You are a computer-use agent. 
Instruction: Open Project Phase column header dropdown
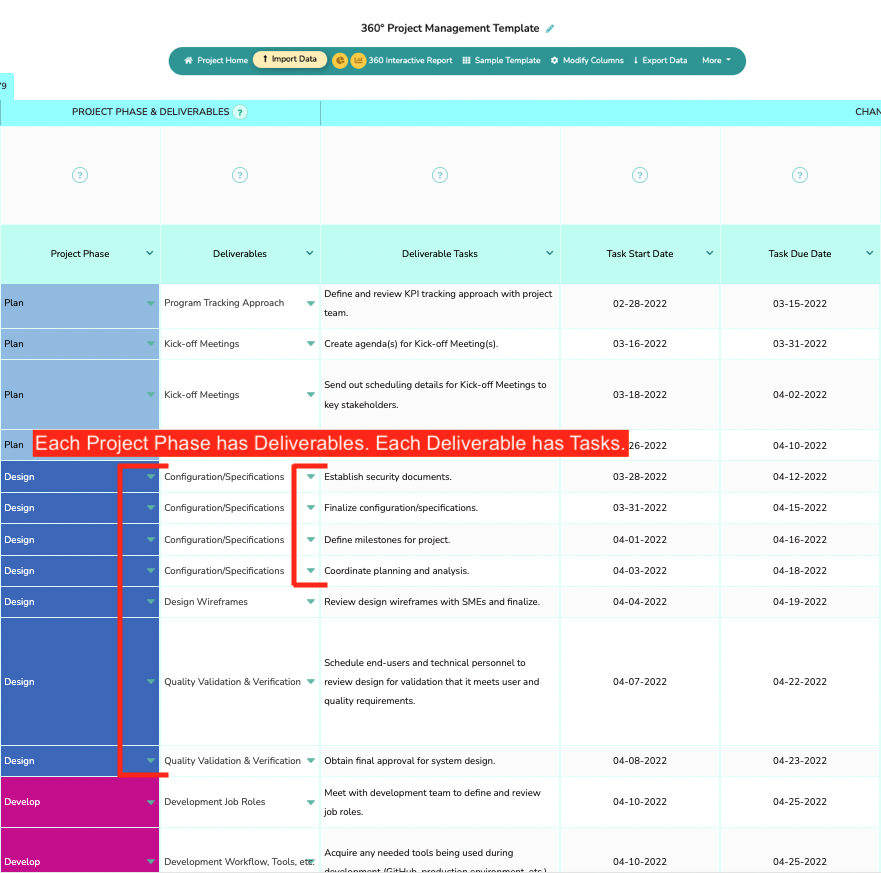pos(150,253)
